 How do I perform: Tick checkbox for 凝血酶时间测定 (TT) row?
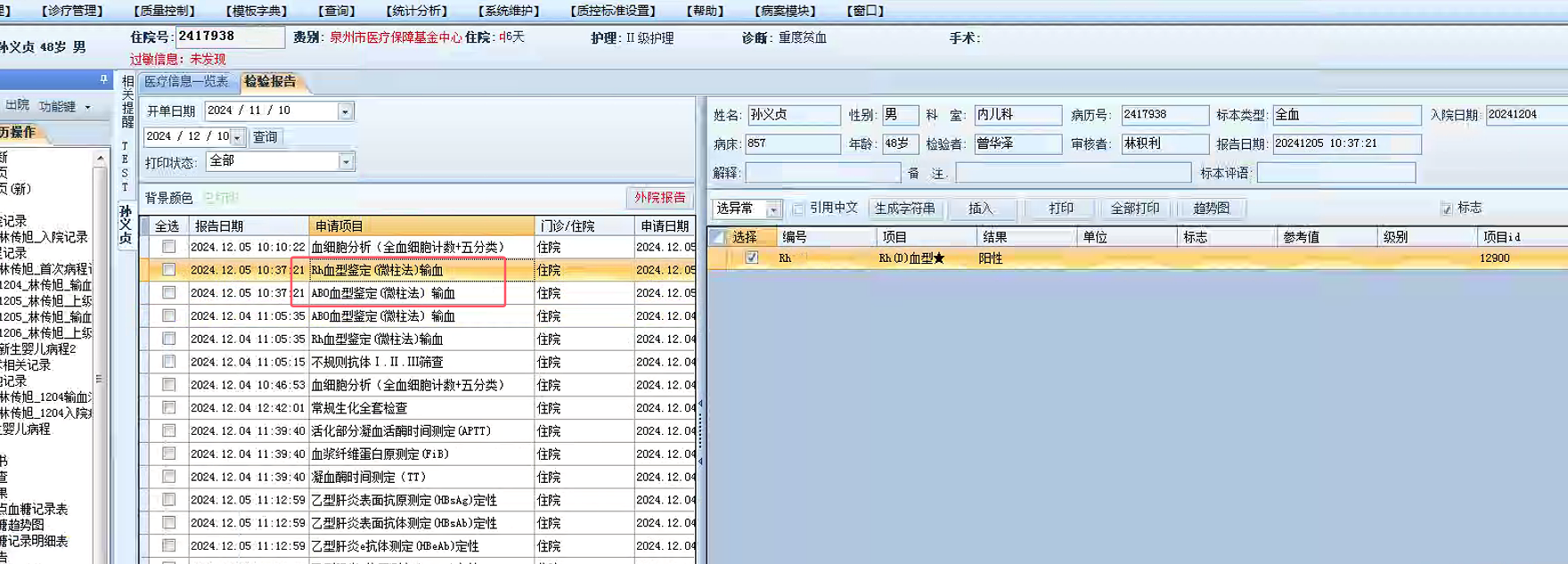click(x=168, y=477)
